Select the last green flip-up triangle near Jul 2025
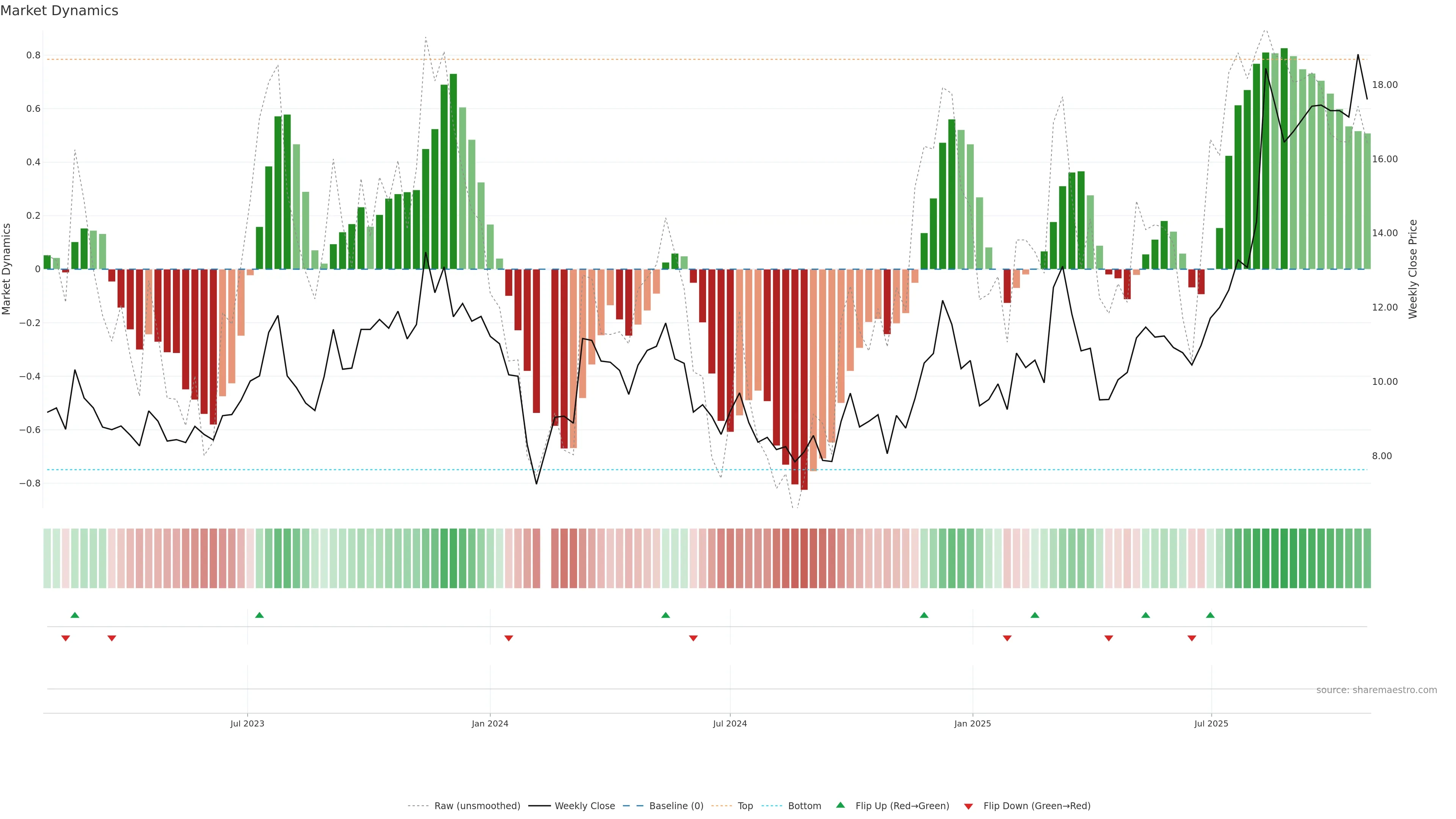Screen dimensions: 1456x819 [1210, 615]
